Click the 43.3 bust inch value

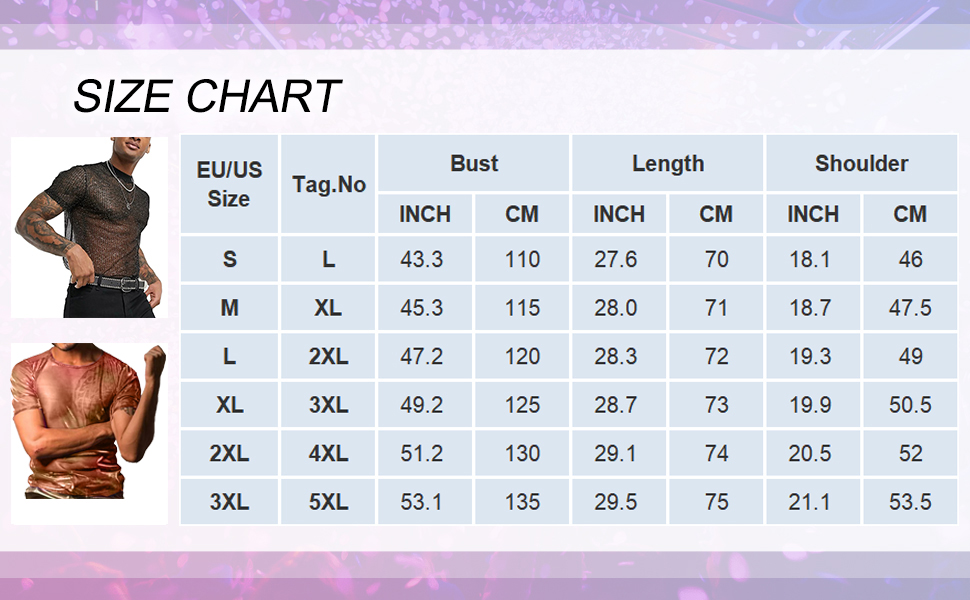[x=422, y=260]
